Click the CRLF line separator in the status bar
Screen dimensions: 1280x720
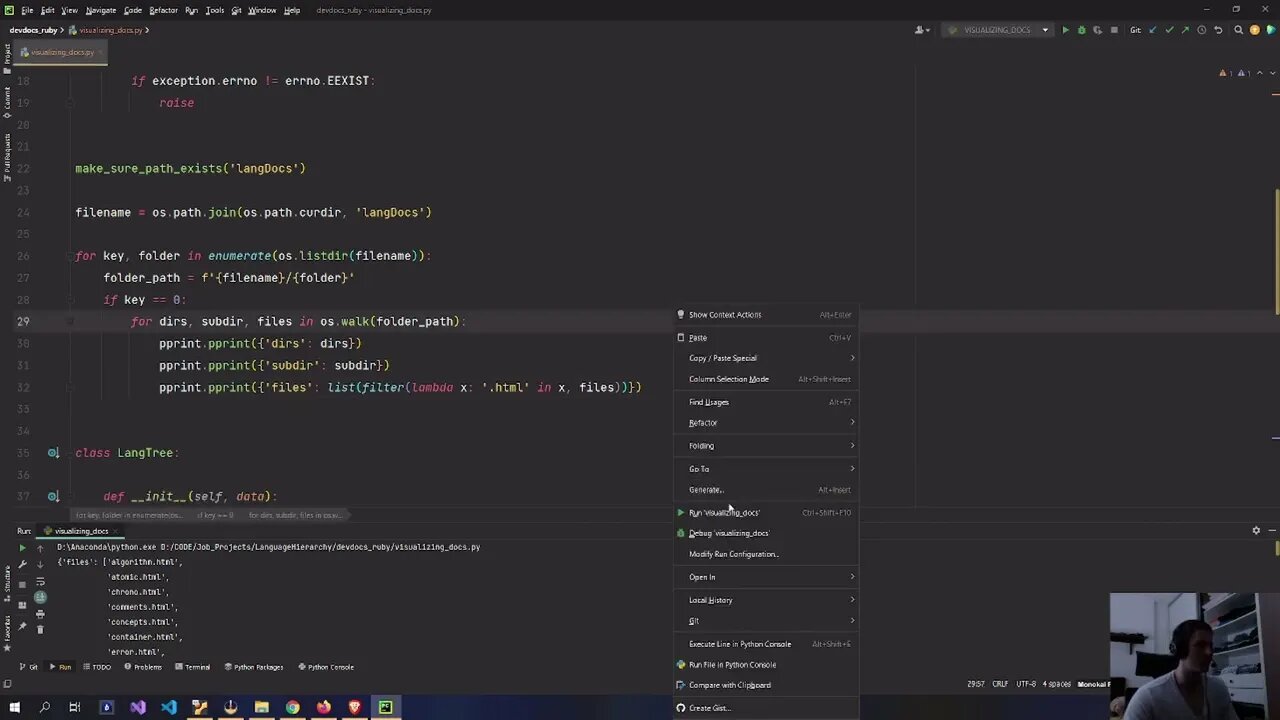(x=1000, y=684)
